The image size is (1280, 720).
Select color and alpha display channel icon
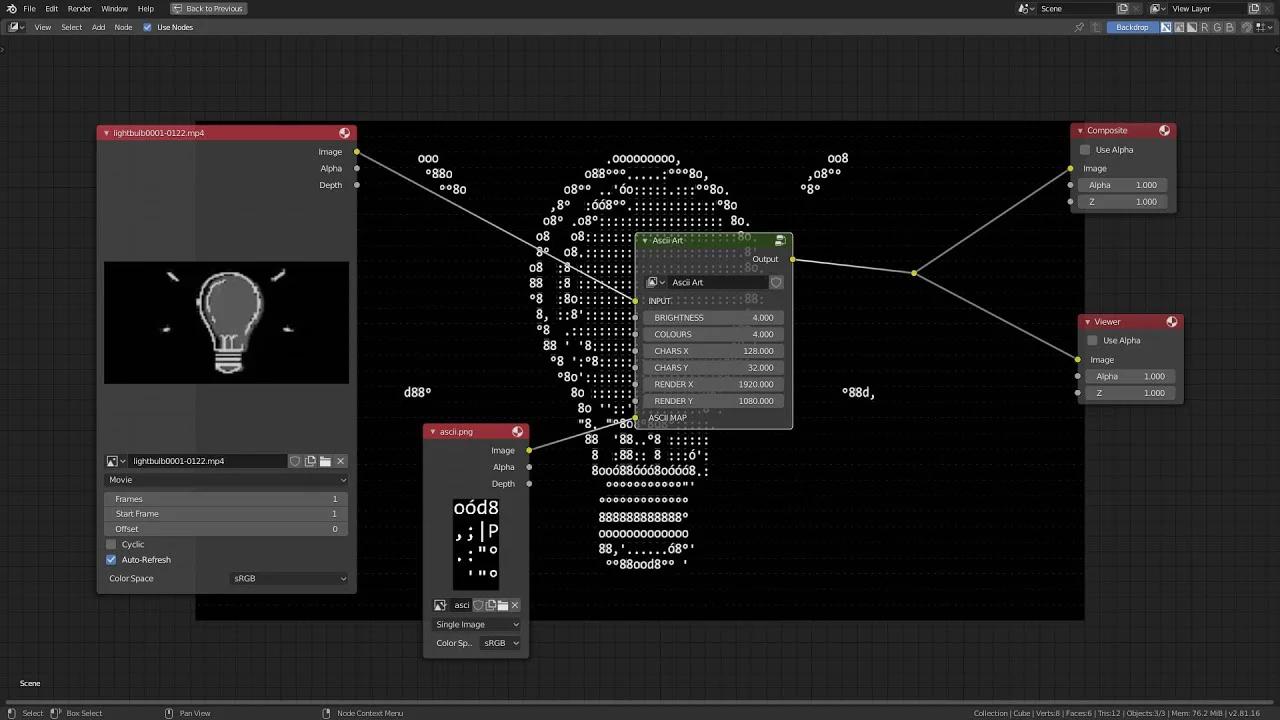pyautogui.click(x=1166, y=27)
